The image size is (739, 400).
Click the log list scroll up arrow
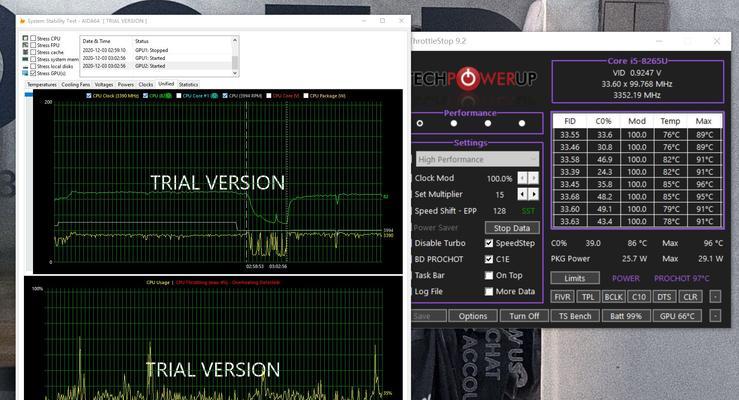pos(235,41)
